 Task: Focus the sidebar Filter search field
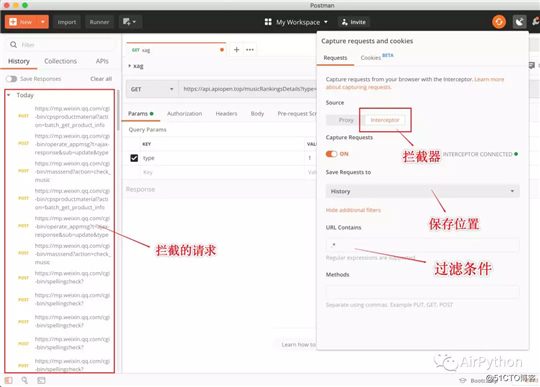point(61,45)
